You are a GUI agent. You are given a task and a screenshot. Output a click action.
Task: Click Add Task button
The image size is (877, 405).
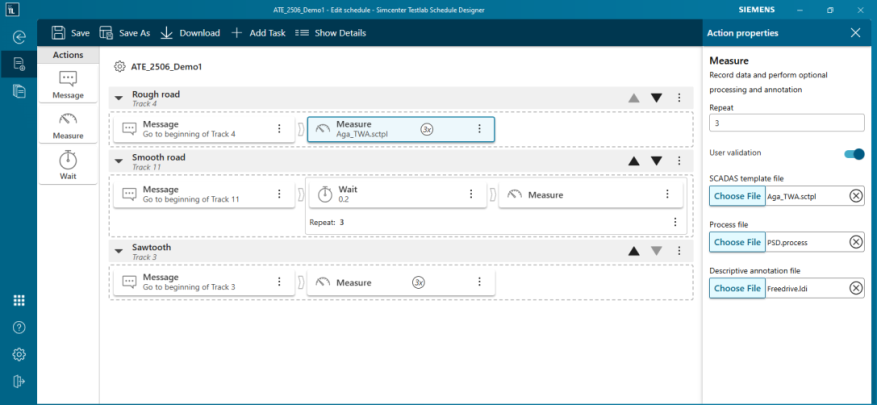(x=258, y=33)
